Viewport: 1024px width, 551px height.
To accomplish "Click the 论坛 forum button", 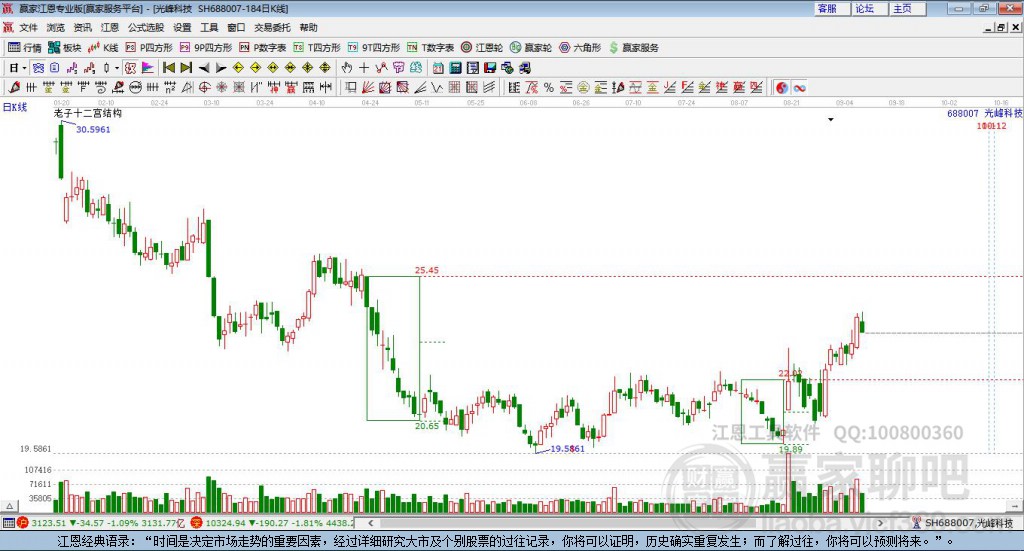I will [870, 8].
